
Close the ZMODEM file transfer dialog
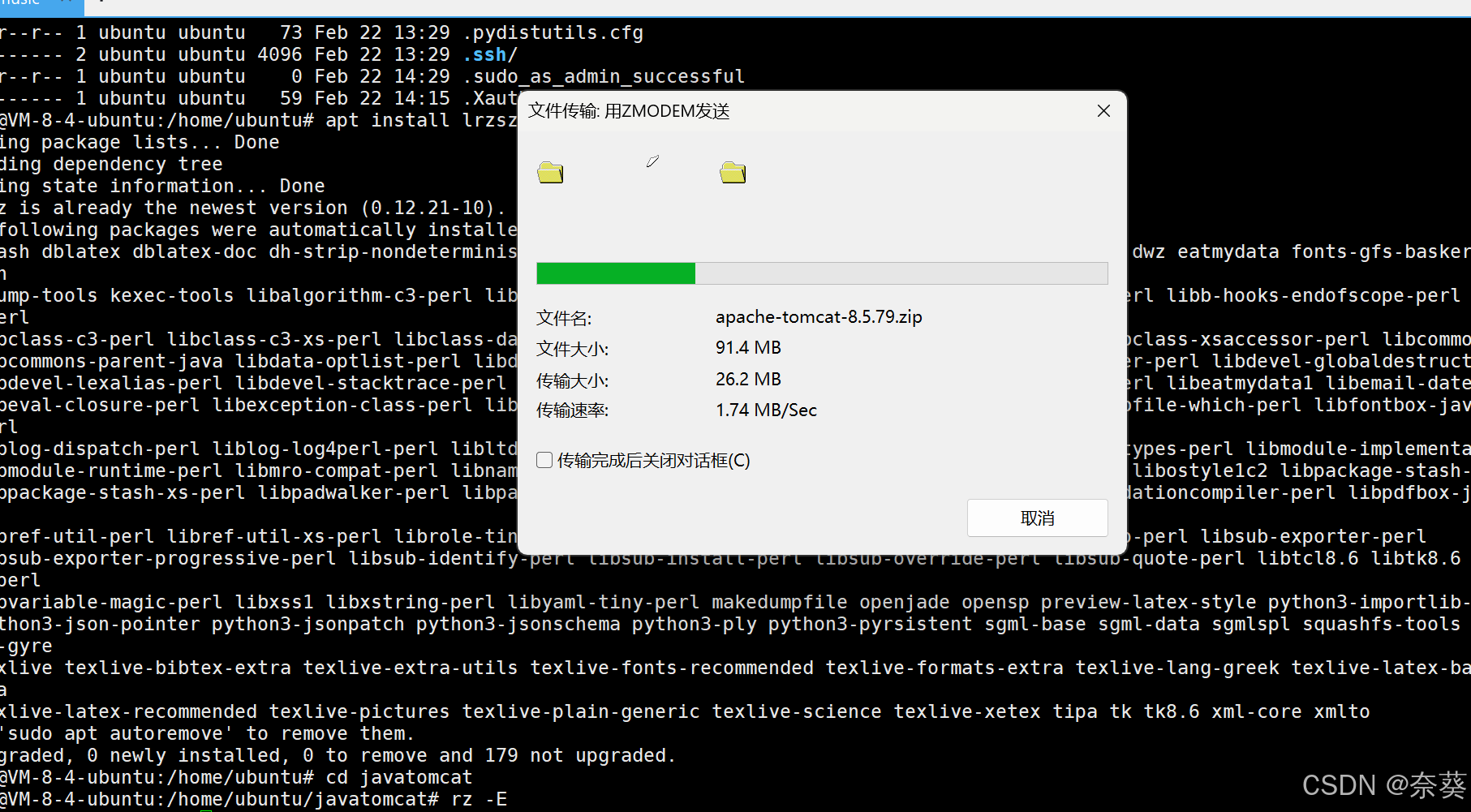(x=1103, y=111)
